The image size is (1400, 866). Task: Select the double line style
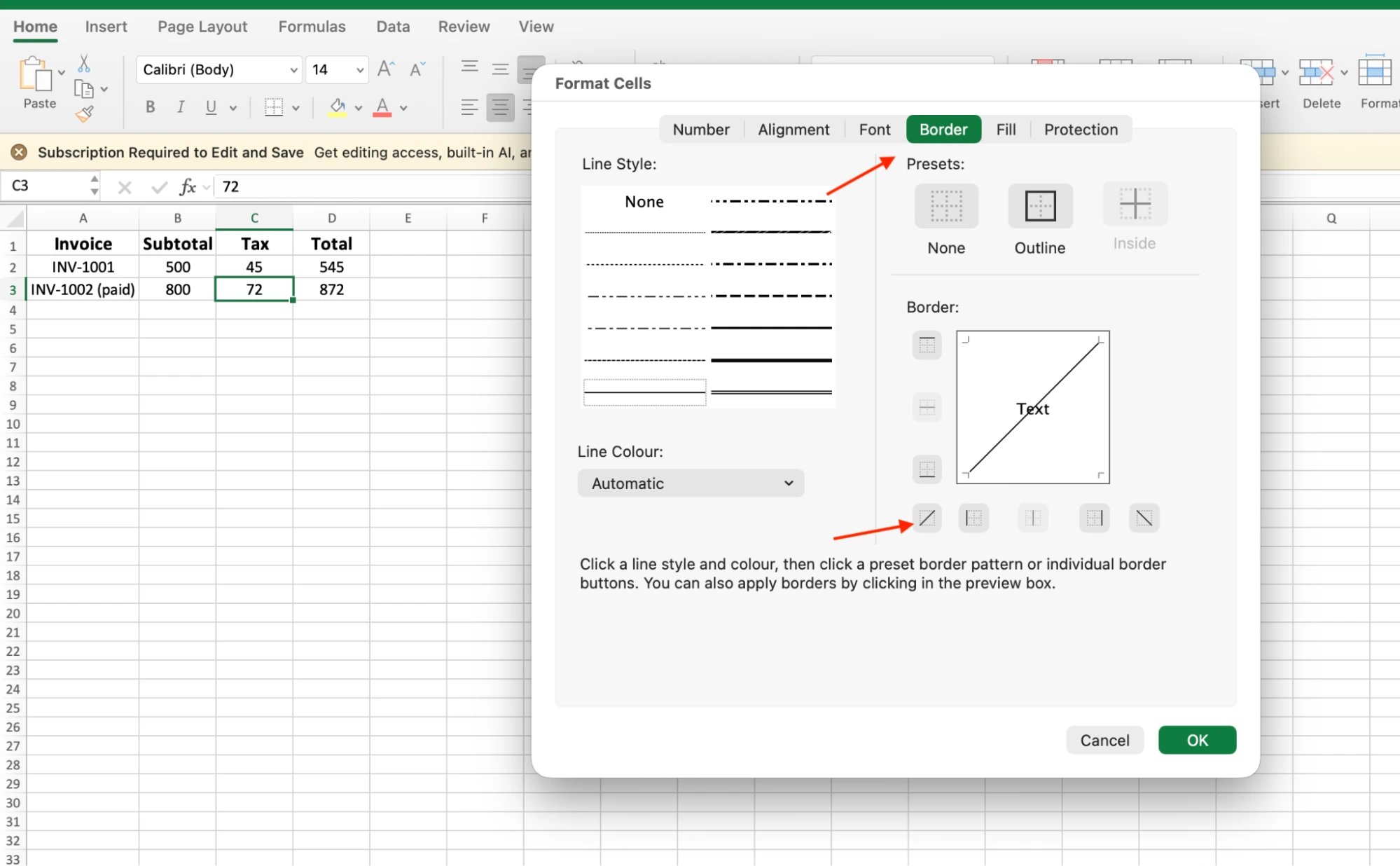(x=772, y=392)
